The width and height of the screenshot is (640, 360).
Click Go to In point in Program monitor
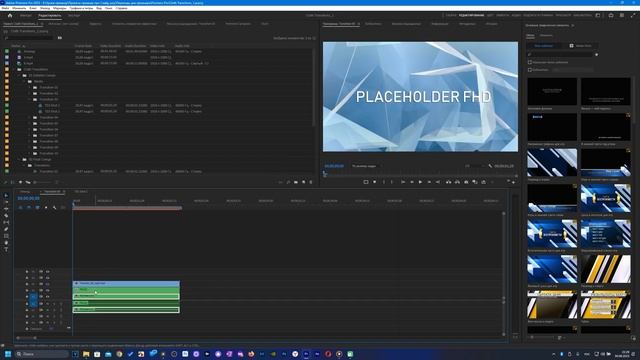coord(403,182)
